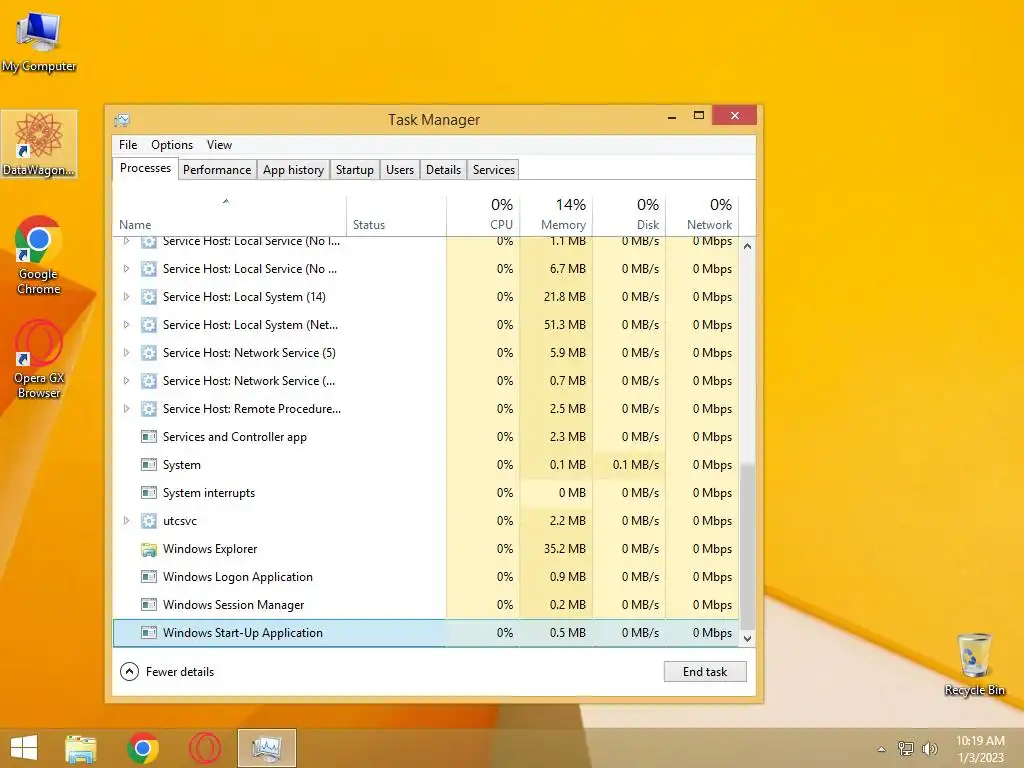This screenshot has height=768, width=1024.
Task: Select the DataWagon desktop shortcut
Action: coord(39,144)
